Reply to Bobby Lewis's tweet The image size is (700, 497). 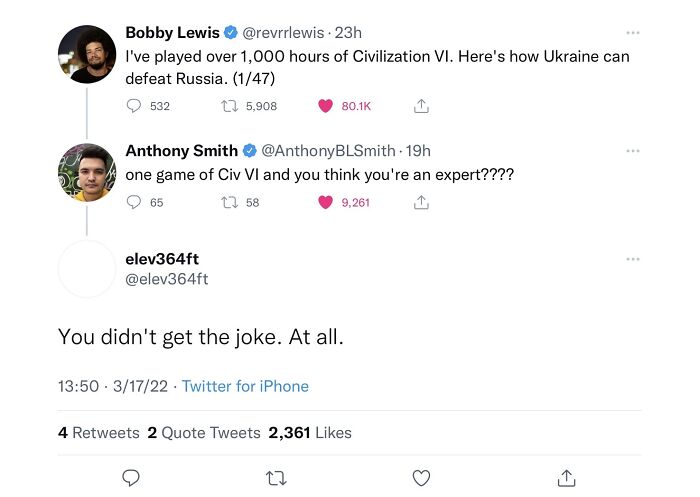click(135, 105)
